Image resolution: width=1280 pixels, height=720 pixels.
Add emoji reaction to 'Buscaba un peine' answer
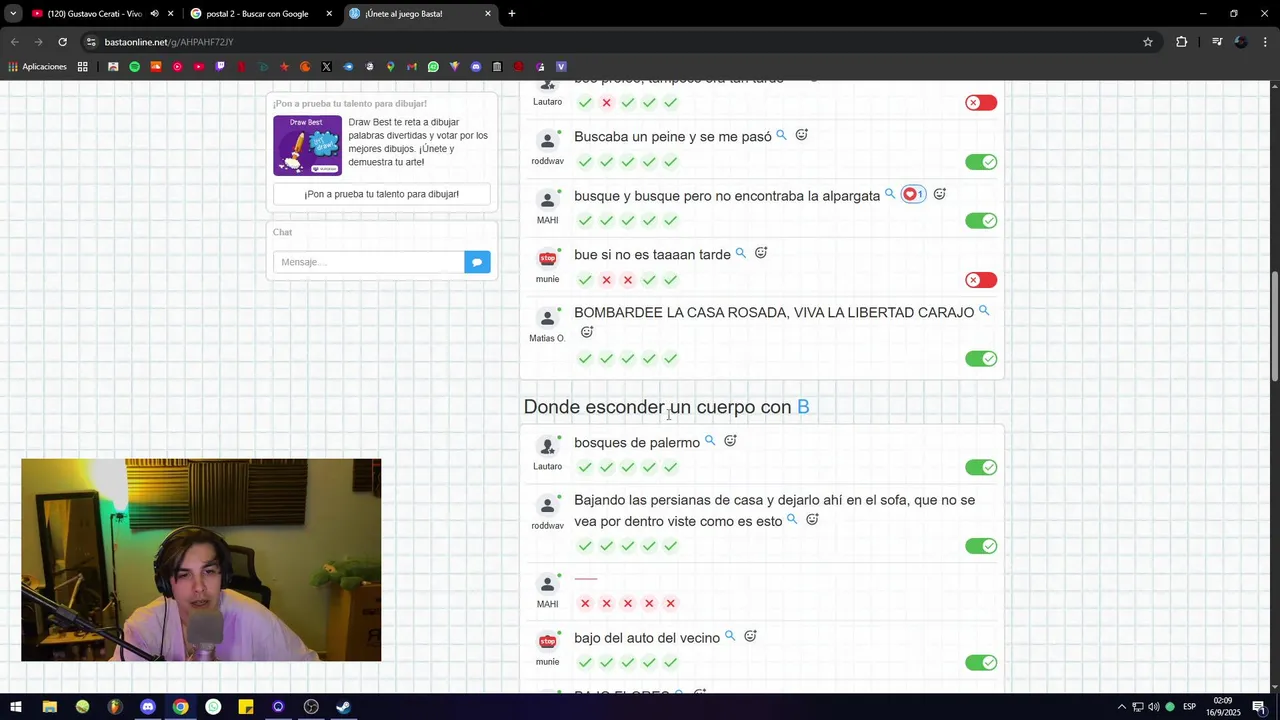click(x=801, y=135)
